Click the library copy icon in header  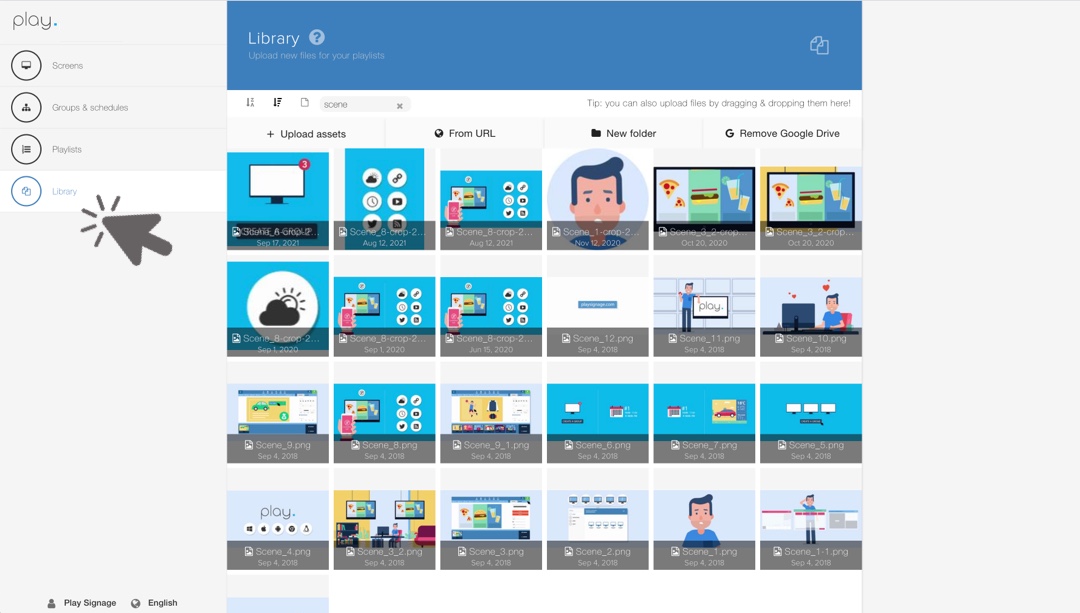819,45
